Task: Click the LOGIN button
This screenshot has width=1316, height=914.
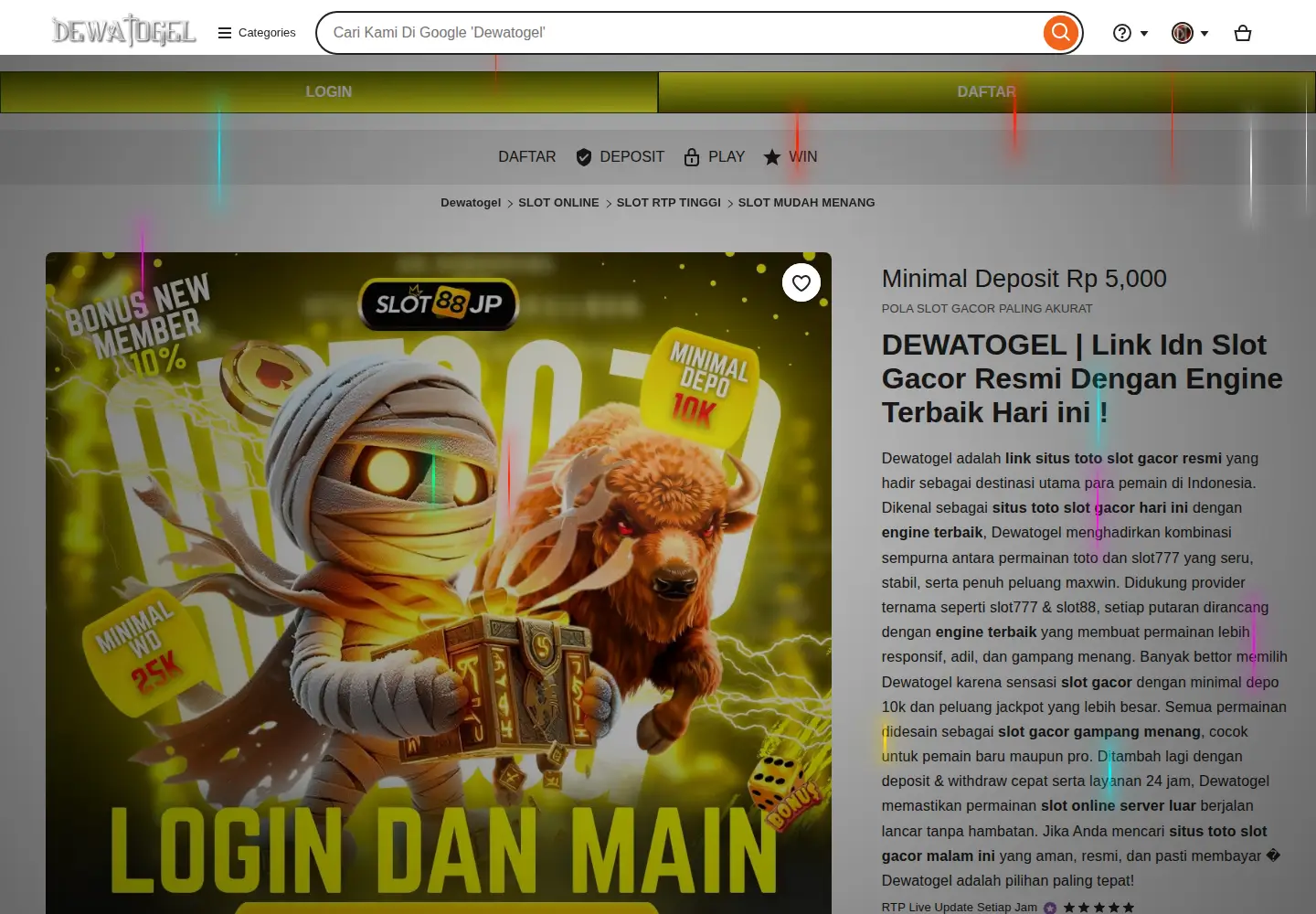Action: [x=329, y=92]
